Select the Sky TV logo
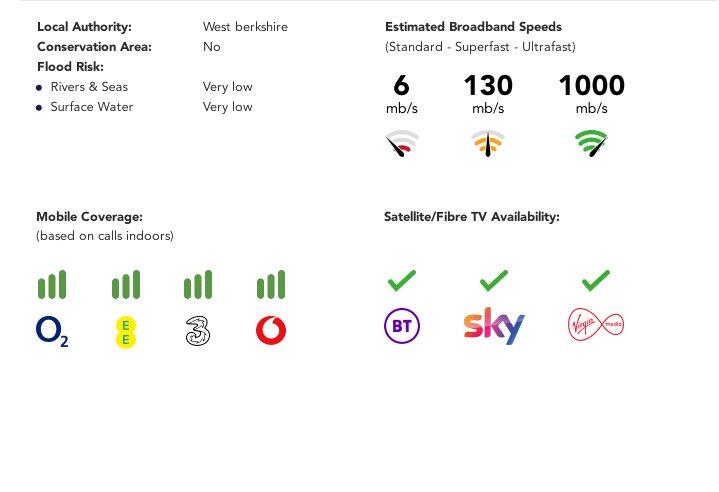The height and width of the screenshot is (492, 719). coord(494,326)
